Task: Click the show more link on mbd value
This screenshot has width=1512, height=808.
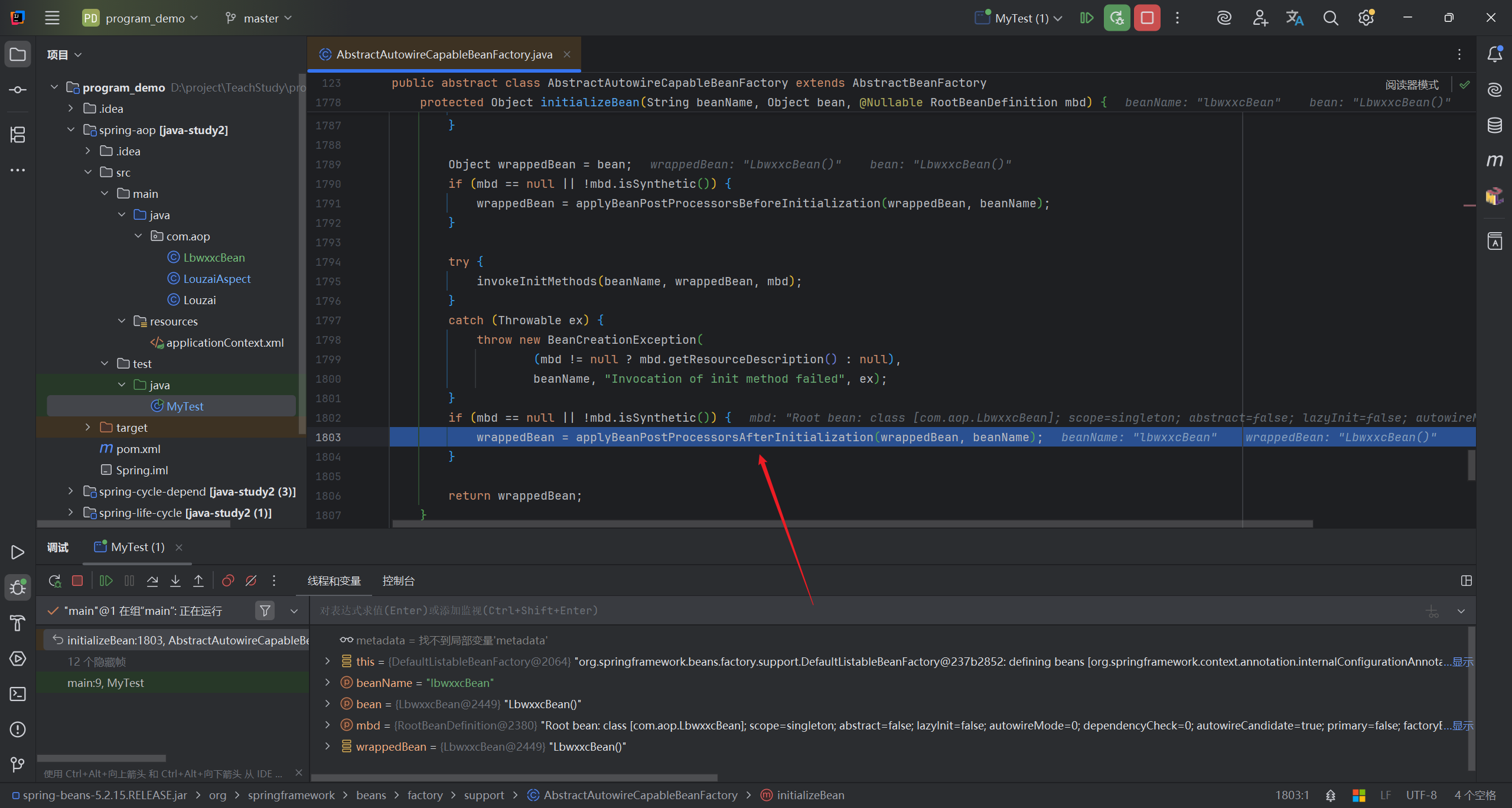Action: (1462, 725)
